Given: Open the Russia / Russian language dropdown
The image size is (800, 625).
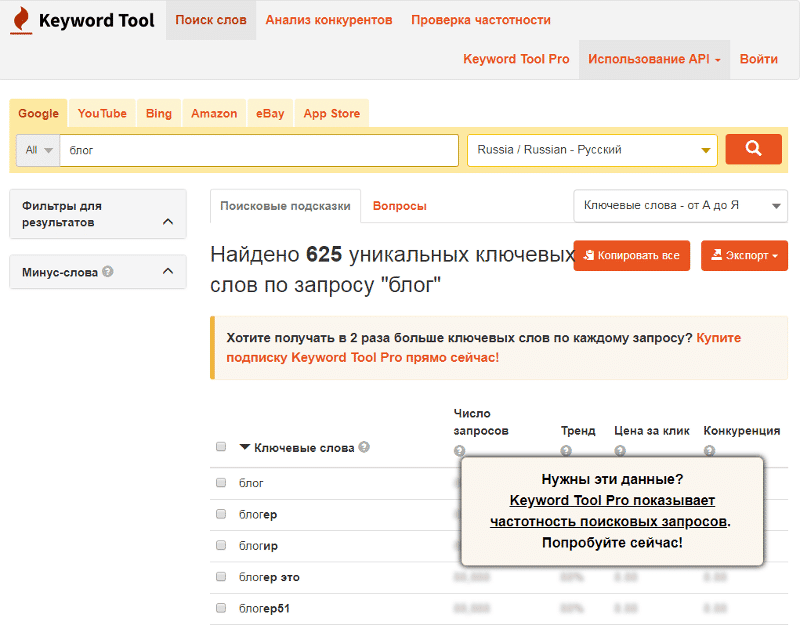Looking at the screenshot, I should 592,150.
